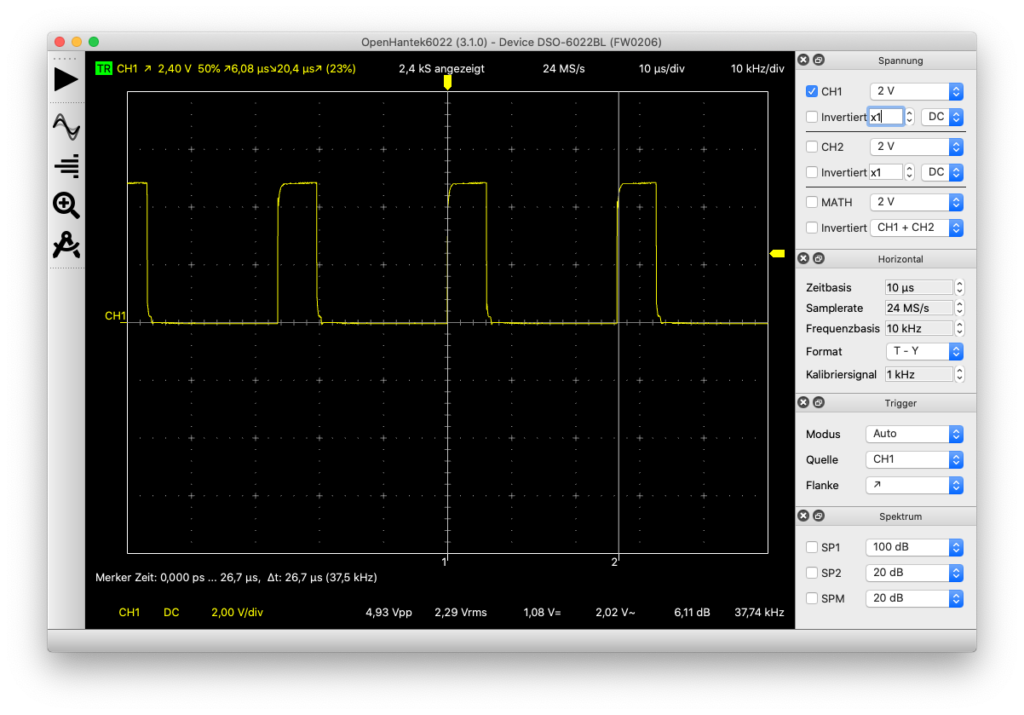Click the Zeitbasis 10 µs field

[919, 287]
